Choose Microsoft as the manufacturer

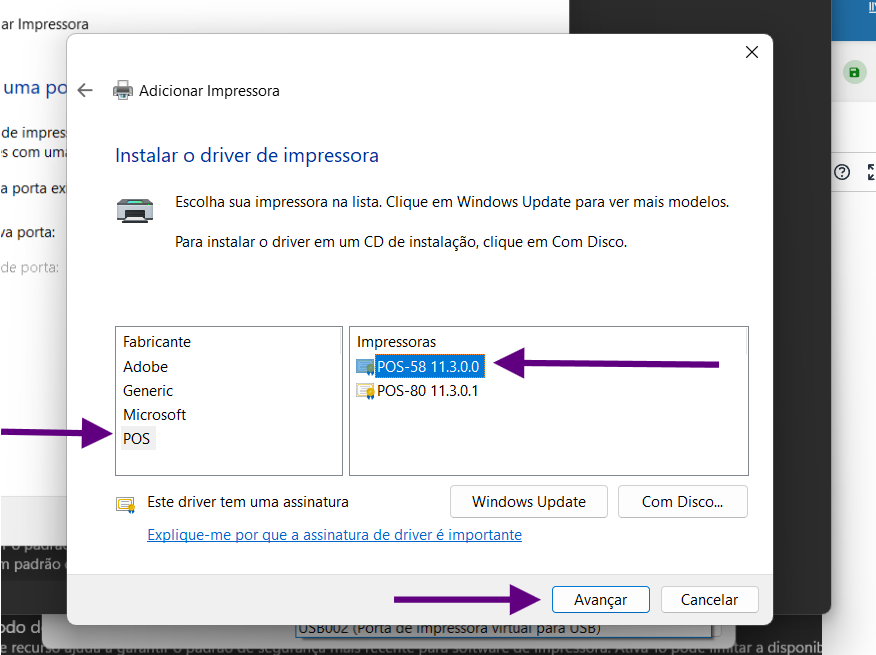click(155, 415)
